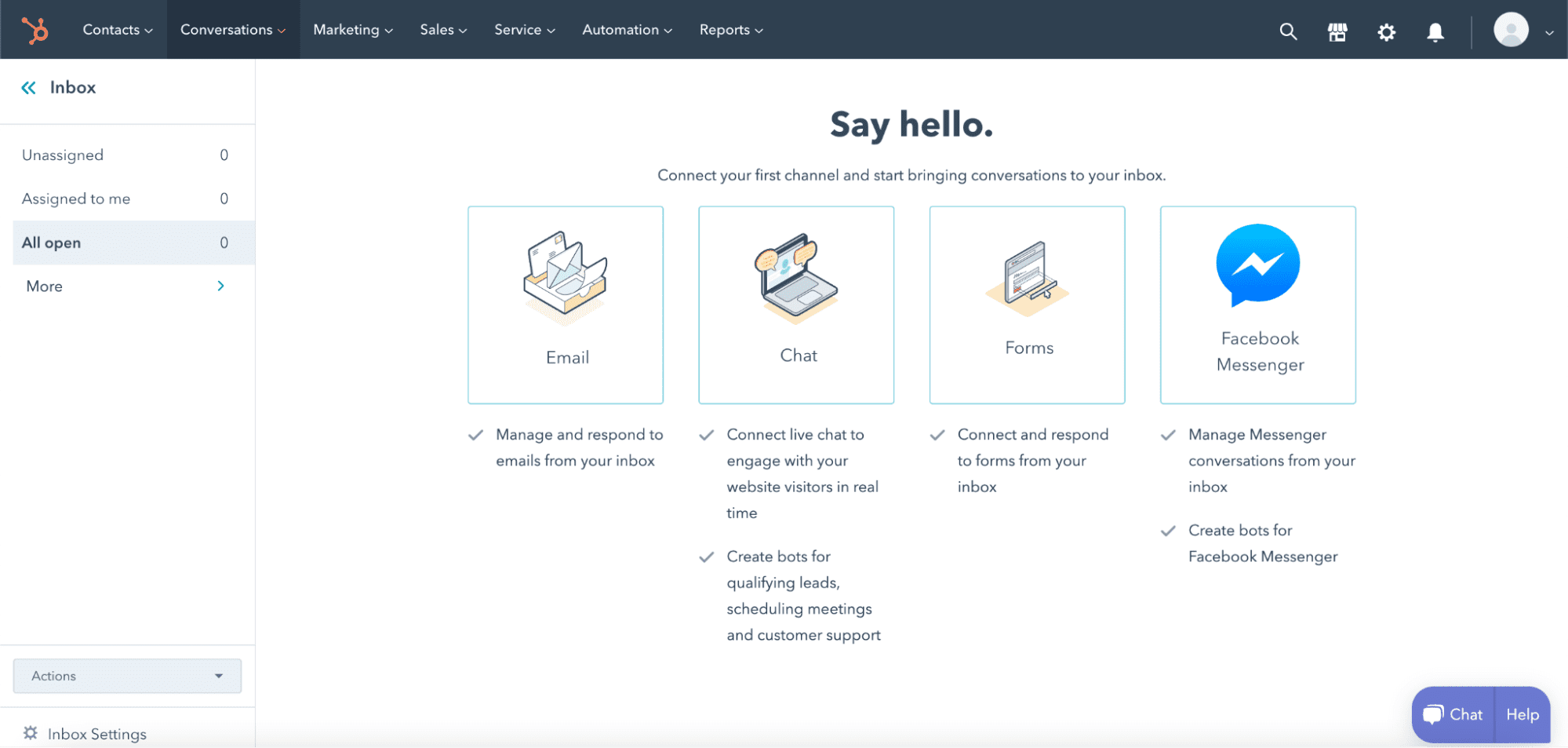Click the HubSpot sprocket logo
The width and height of the screenshot is (1568, 748).
click(x=35, y=30)
